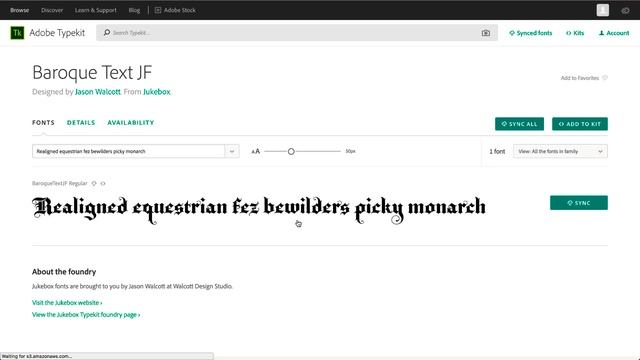
Task: Click the Adobe Typekit title text
Action: point(57,33)
